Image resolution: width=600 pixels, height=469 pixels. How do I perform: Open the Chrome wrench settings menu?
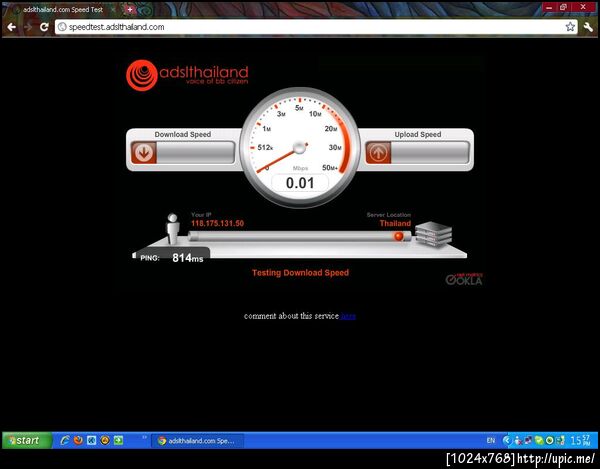[588, 27]
